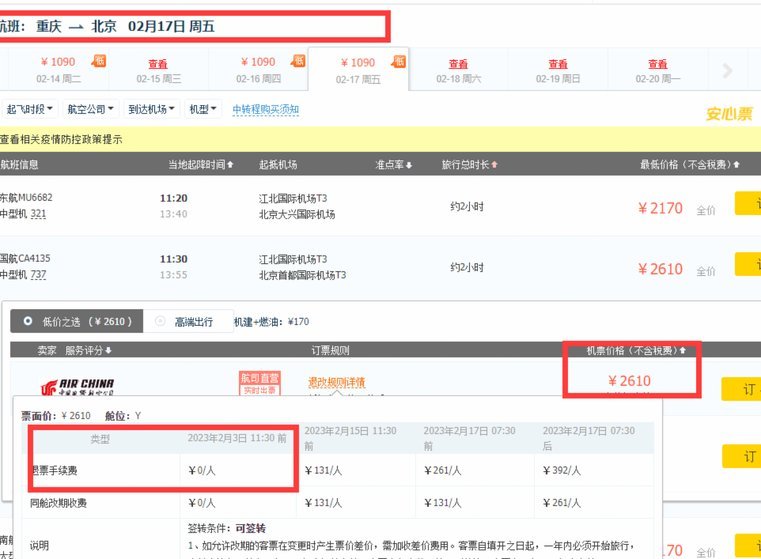Click aircraft type link 321

click(x=38, y=214)
